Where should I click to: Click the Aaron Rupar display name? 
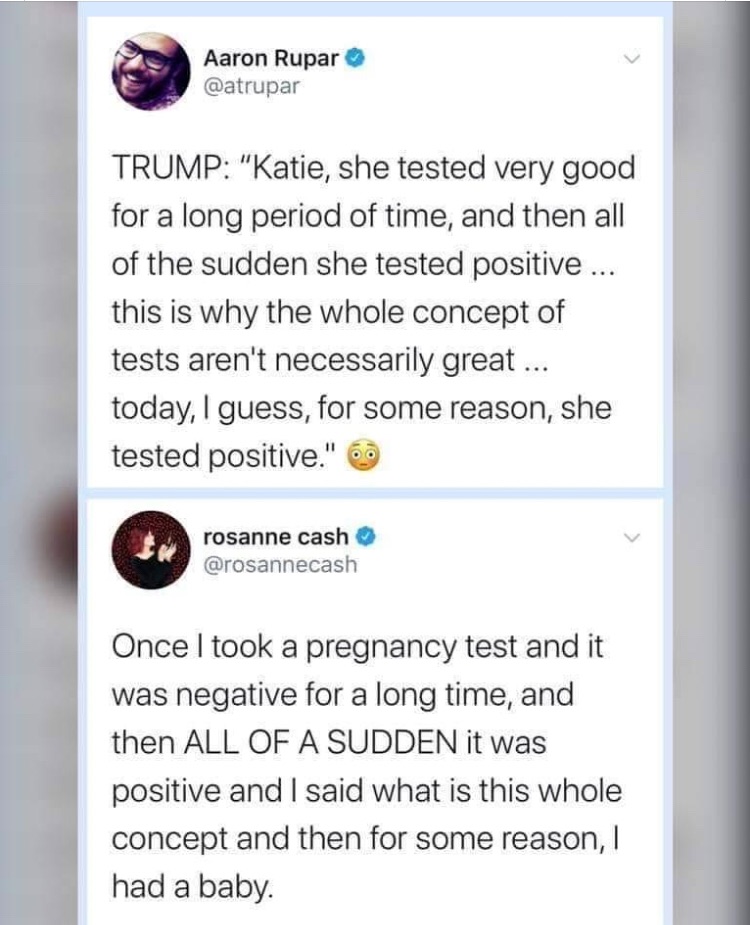coord(271,58)
